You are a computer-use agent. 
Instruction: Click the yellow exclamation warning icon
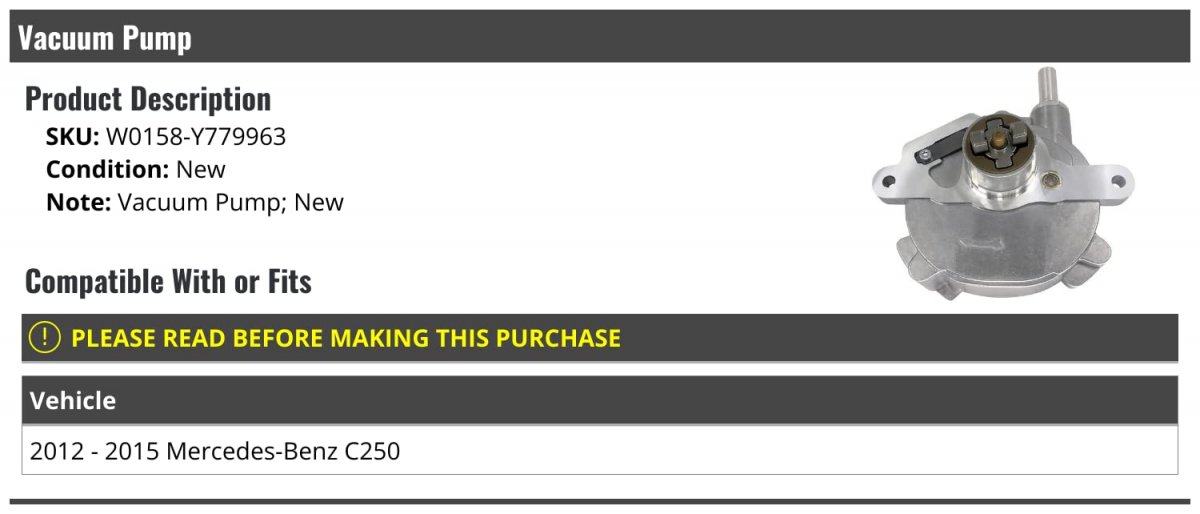point(46,338)
